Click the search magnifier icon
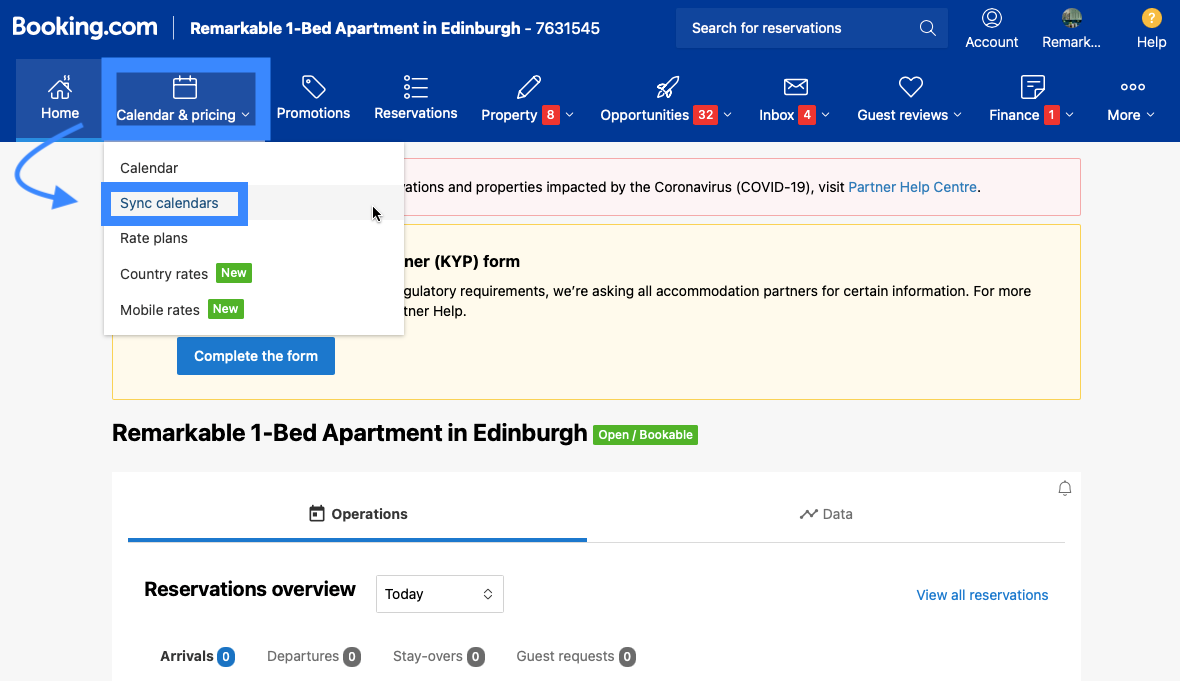1180x681 pixels. [x=927, y=28]
